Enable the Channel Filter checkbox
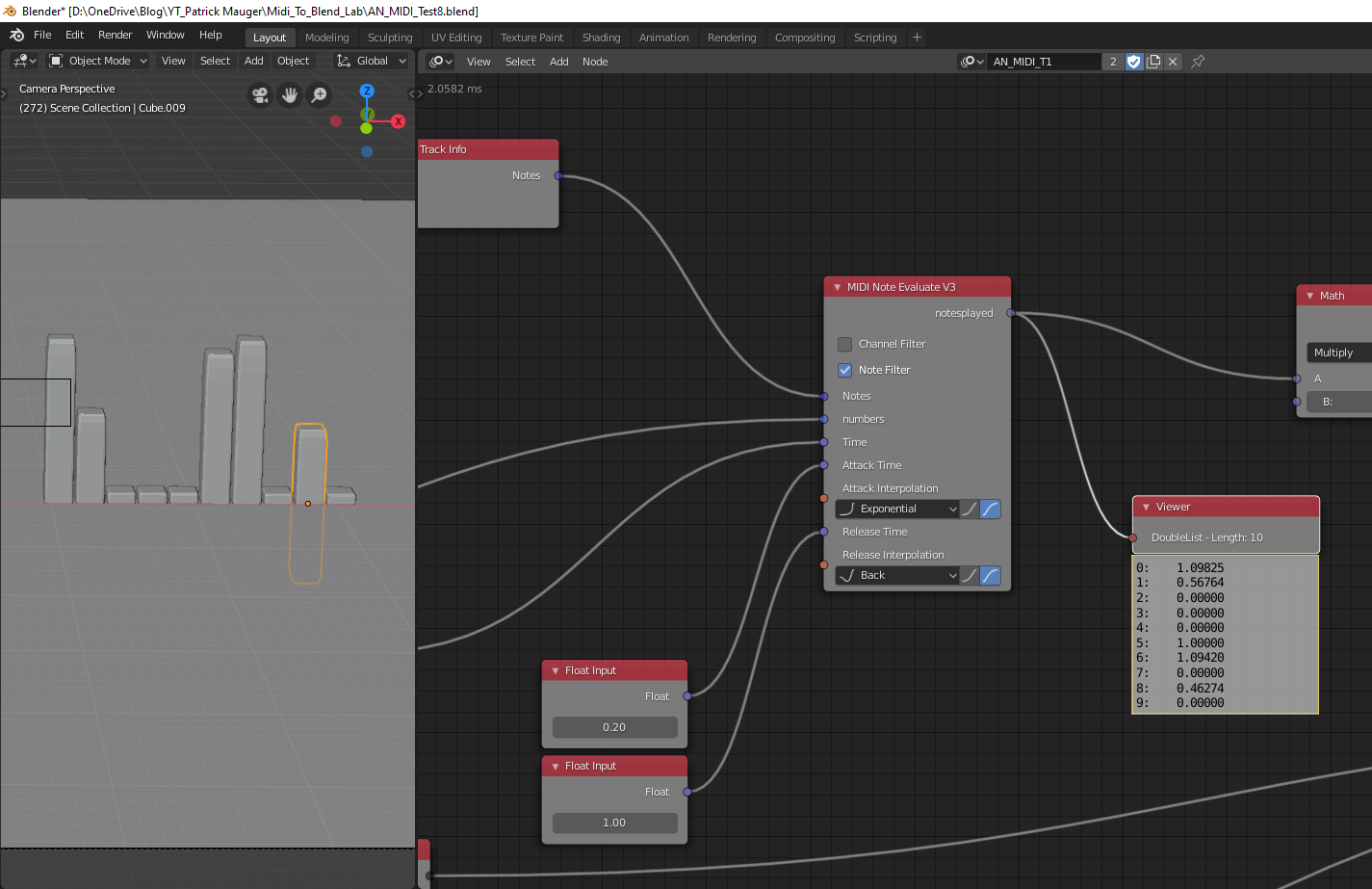This screenshot has width=1372, height=889. [x=844, y=344]
